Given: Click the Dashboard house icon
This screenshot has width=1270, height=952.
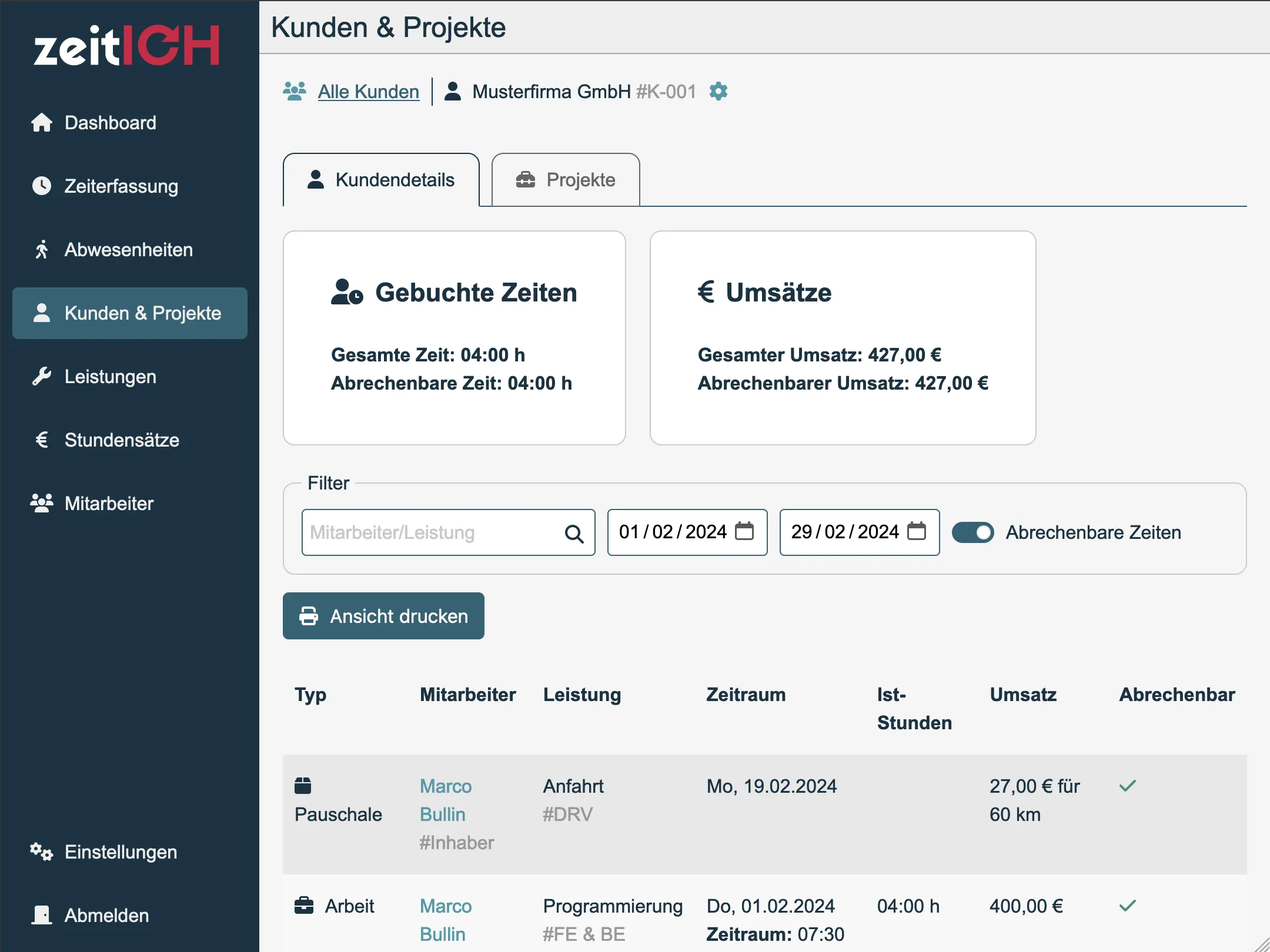Looking at the screenshot, I should pyautogui.click(x=42, y=122).
